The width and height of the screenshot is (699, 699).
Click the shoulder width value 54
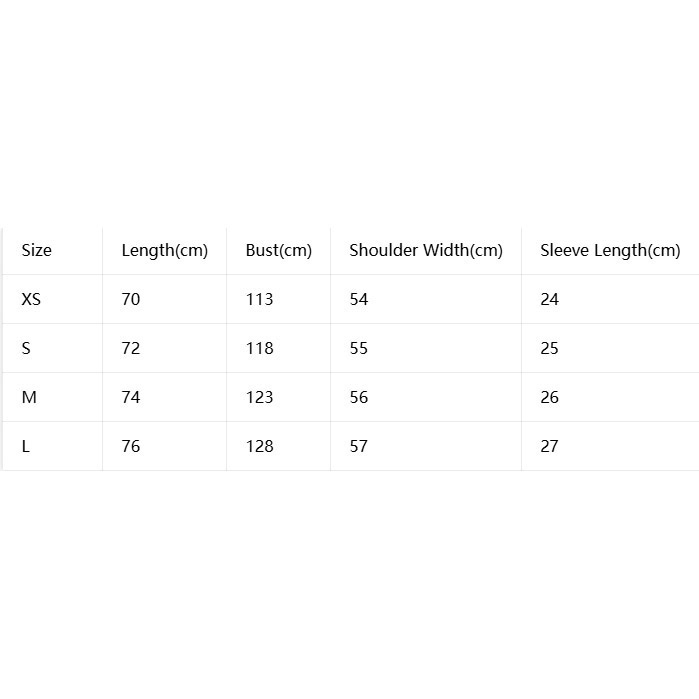click(359, 299)
